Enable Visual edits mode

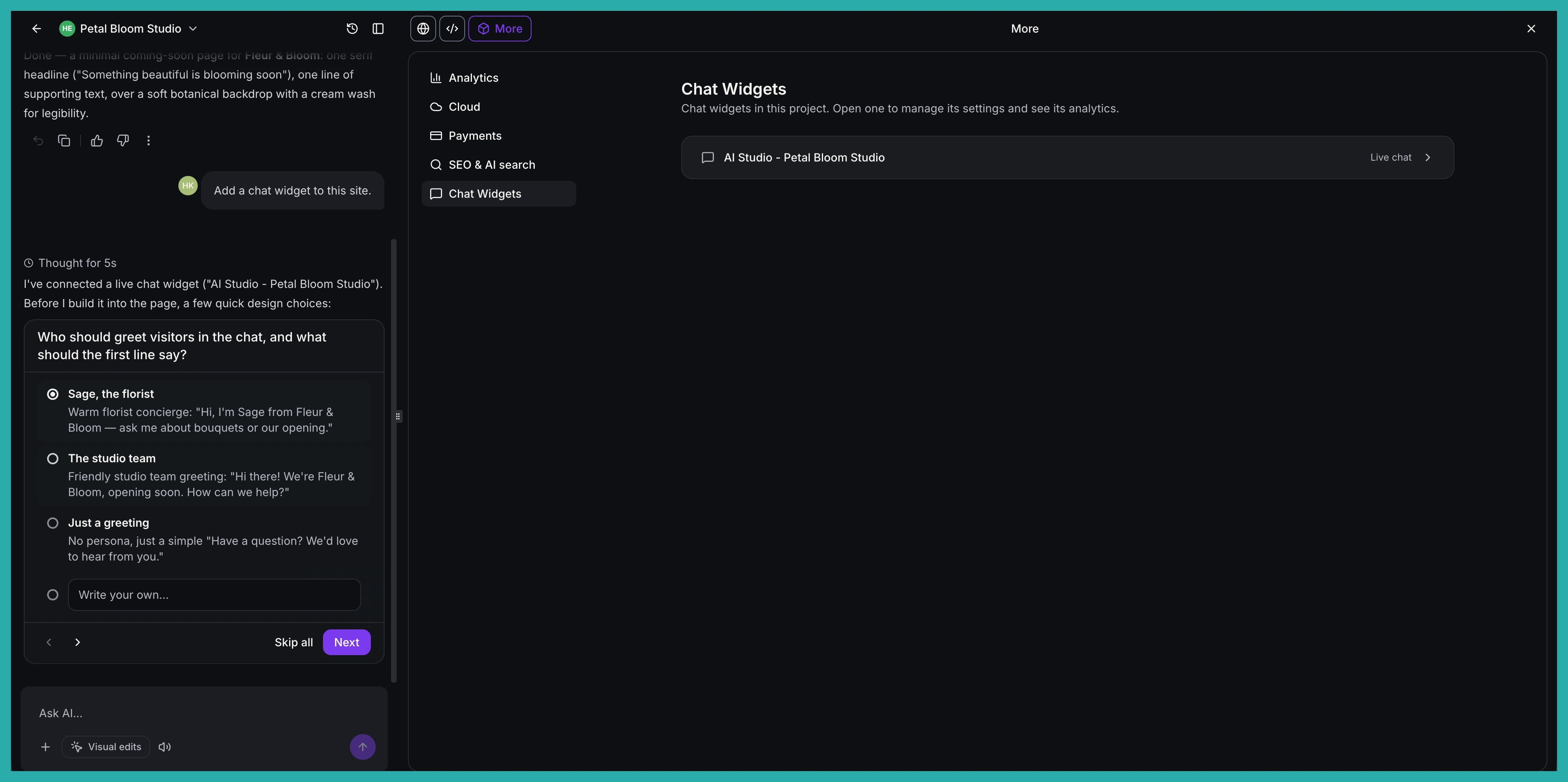106,747
